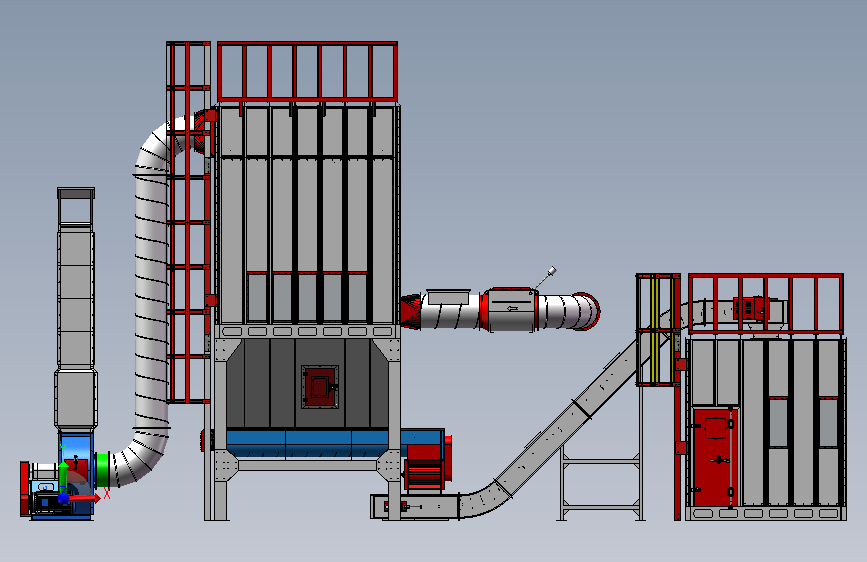Image resolution: width=867 pixels, height=562 pixels.
Task: Click the red caged ladder on the large filter
Action: click(188, 221)
